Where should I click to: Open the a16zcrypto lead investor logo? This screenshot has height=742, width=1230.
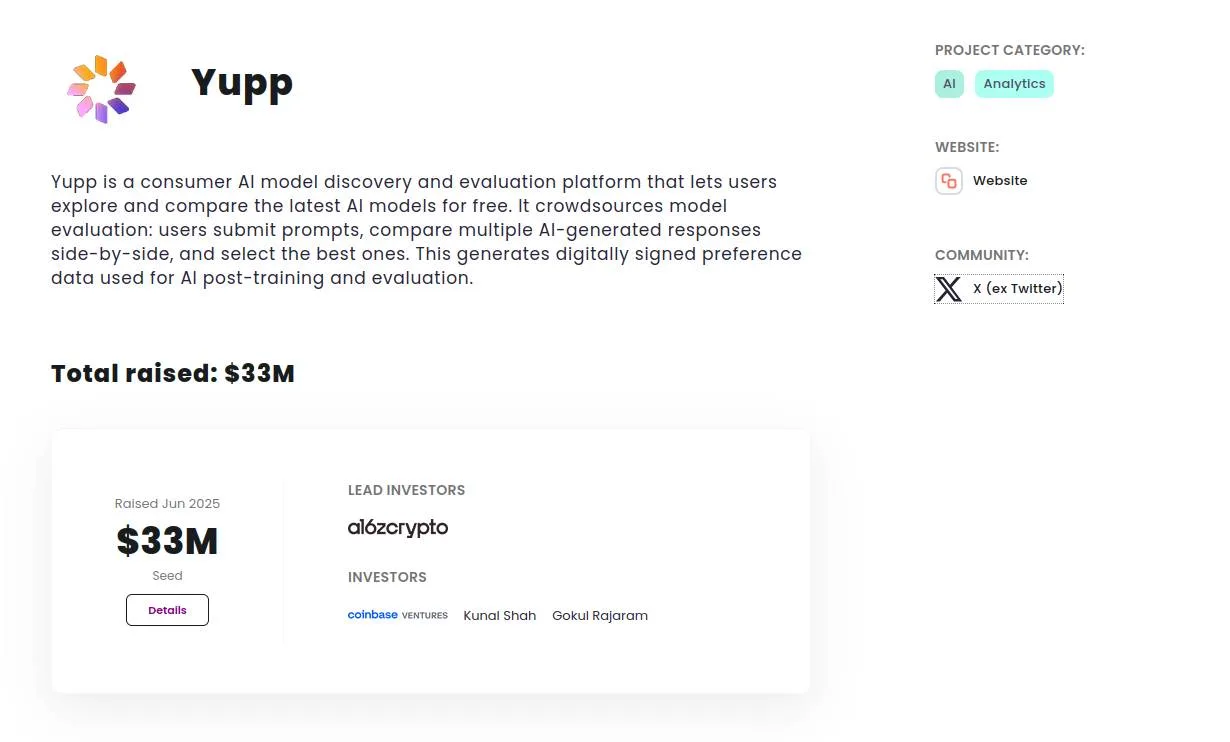tap(398, 528)
